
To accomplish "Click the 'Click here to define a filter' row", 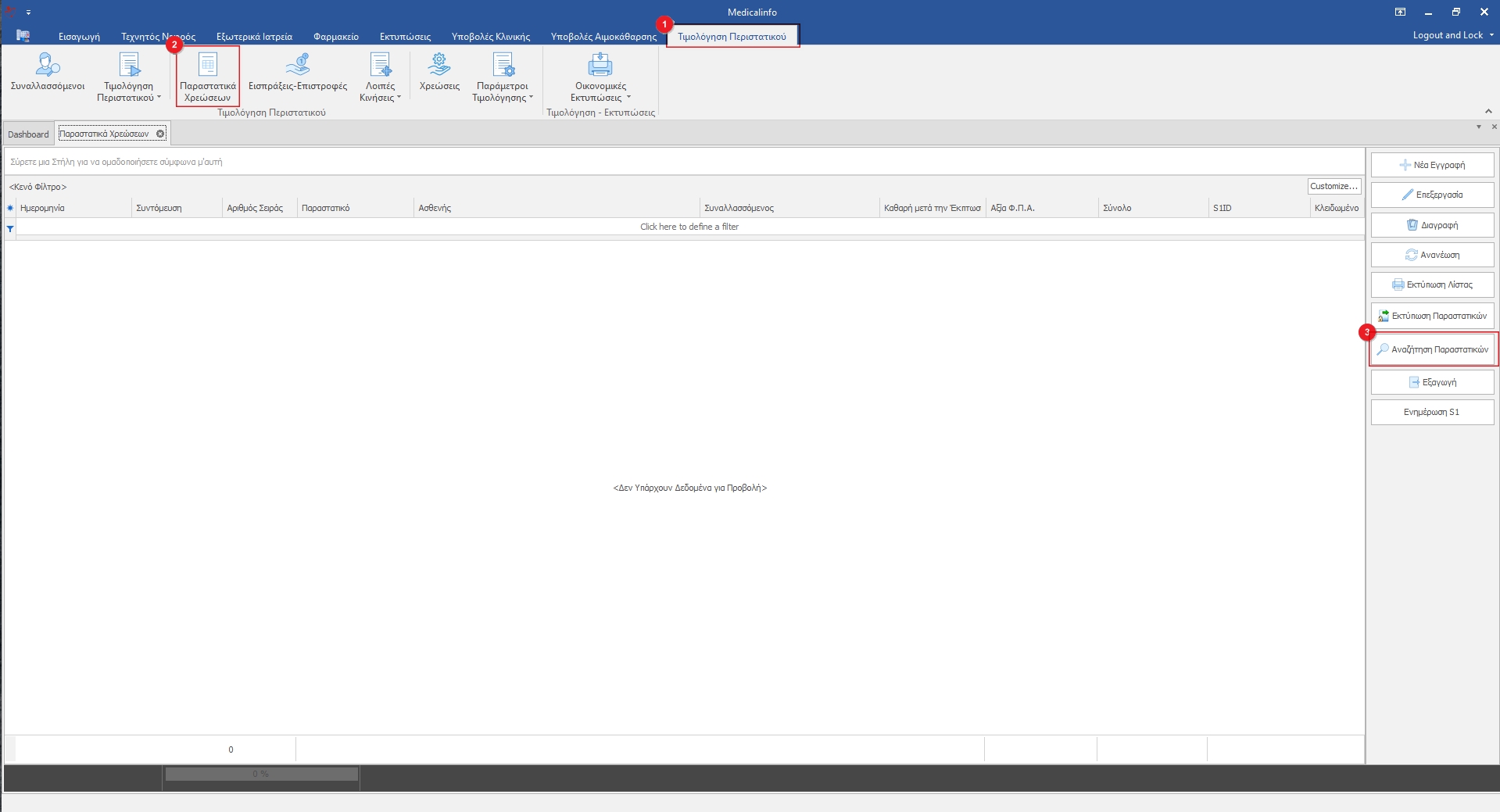I will pyautogui.click(x=689, y=227).
